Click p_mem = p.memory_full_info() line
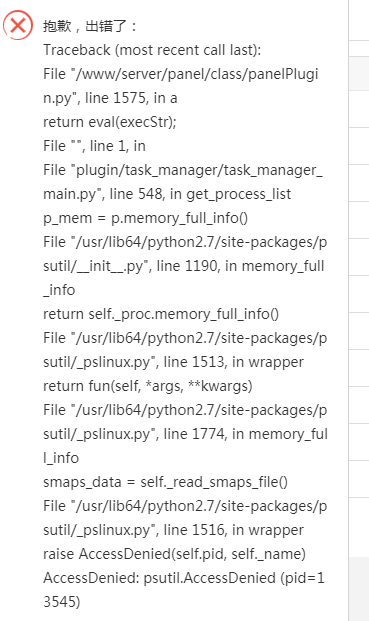 coord(145,218)
